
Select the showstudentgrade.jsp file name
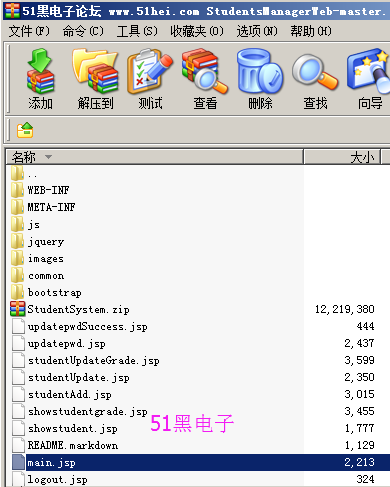click(x=88, y=412)
